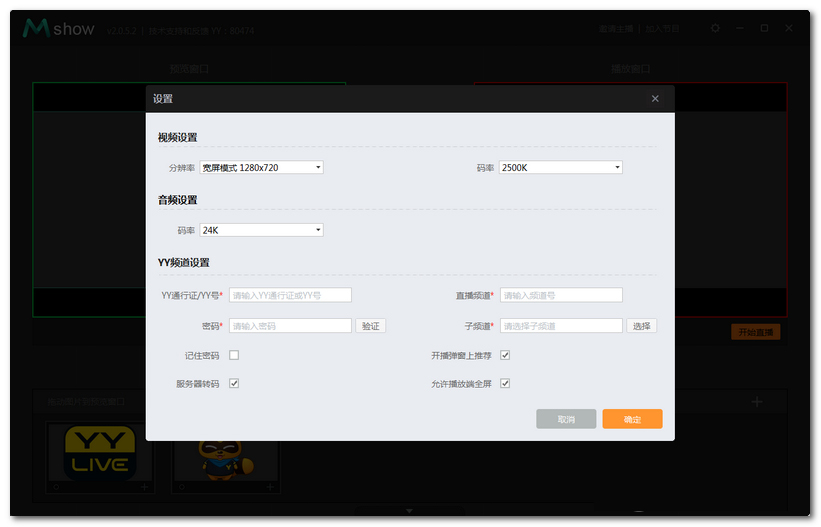821x527 pixels.
Task: Click the gear settings icon in title bar
Action: (x=715, y=29)
